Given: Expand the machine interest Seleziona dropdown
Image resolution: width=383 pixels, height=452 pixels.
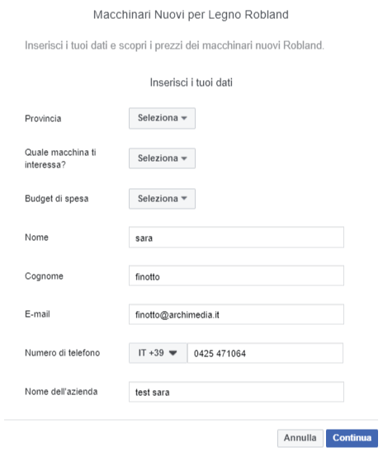Looking at the screenshot, I should 162,158.
